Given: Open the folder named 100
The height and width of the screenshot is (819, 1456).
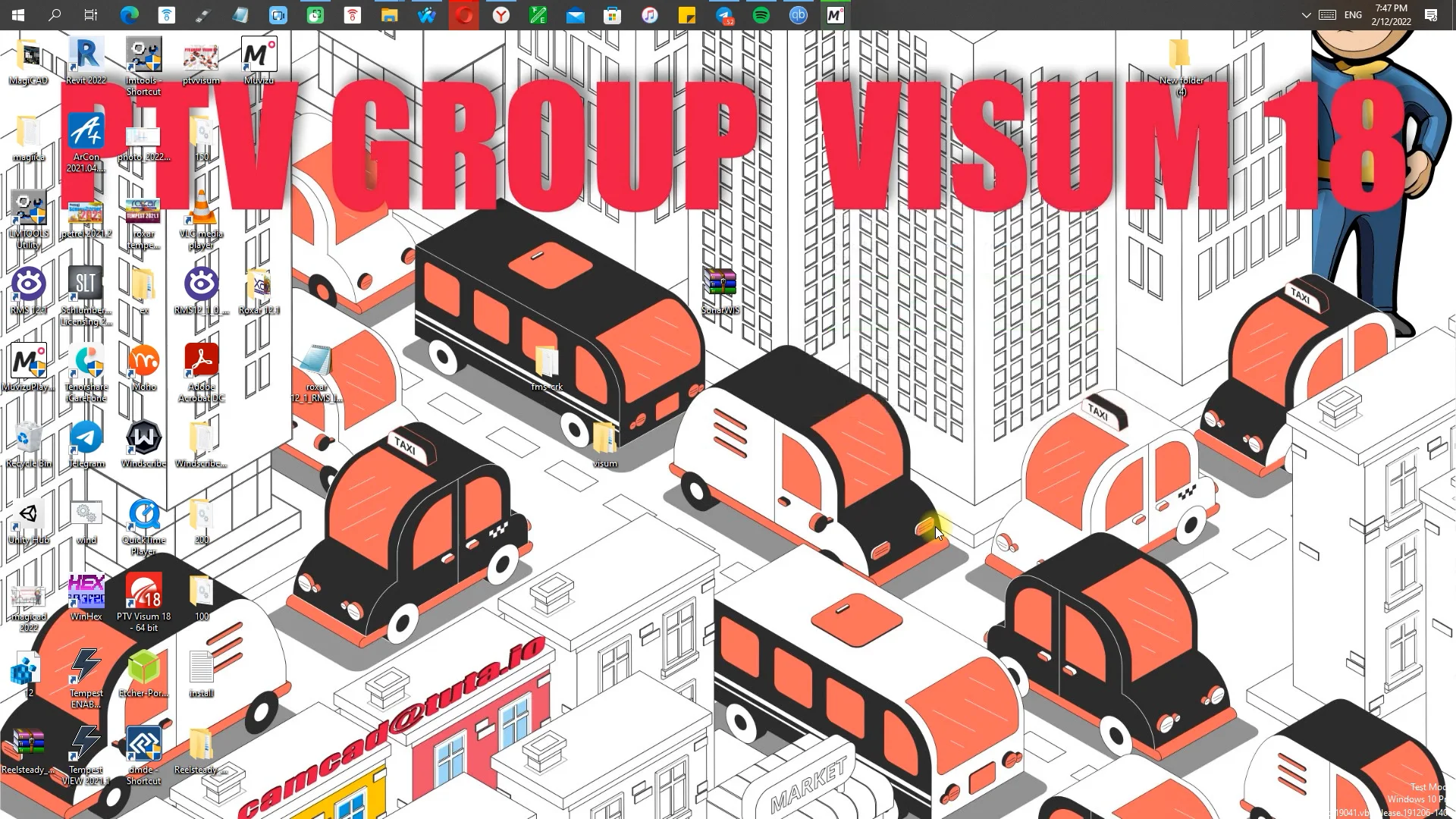Looking at the screenshot, I should coord(201,598).
